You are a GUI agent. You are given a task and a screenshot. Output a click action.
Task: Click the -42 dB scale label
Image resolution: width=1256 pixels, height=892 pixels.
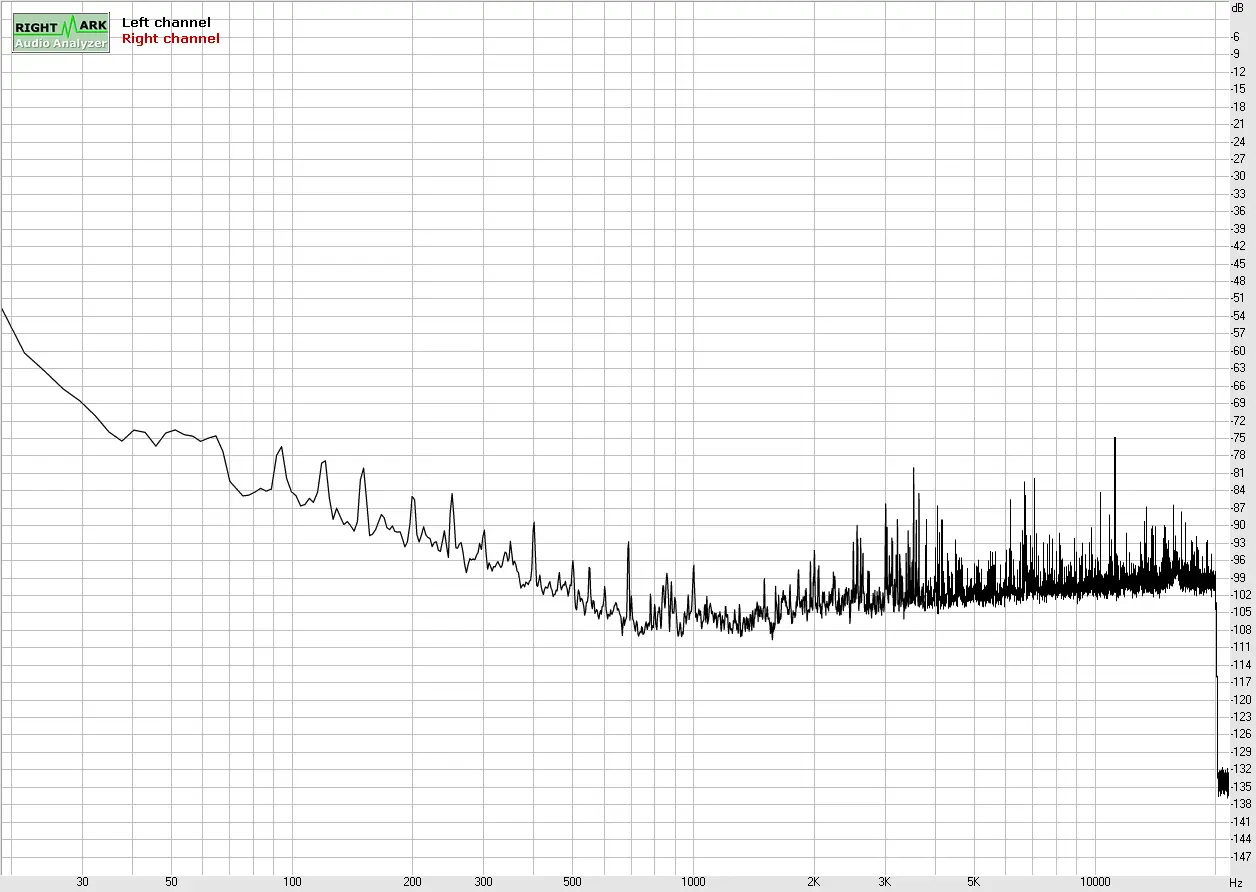click(1238, 245)
